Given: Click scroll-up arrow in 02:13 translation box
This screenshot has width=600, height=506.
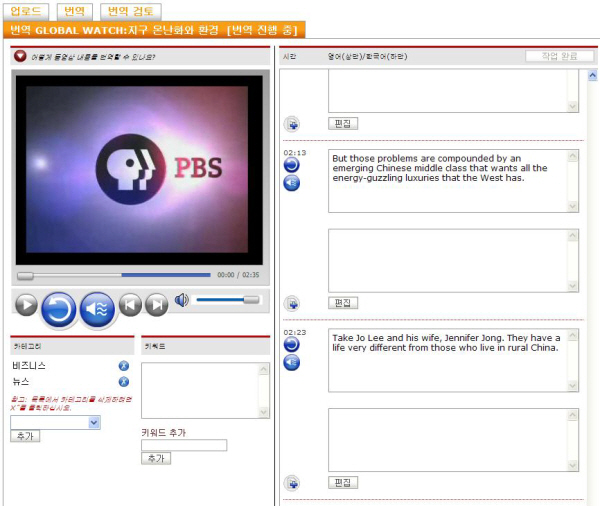Looking at the screenshot, I should coord(573,236).
